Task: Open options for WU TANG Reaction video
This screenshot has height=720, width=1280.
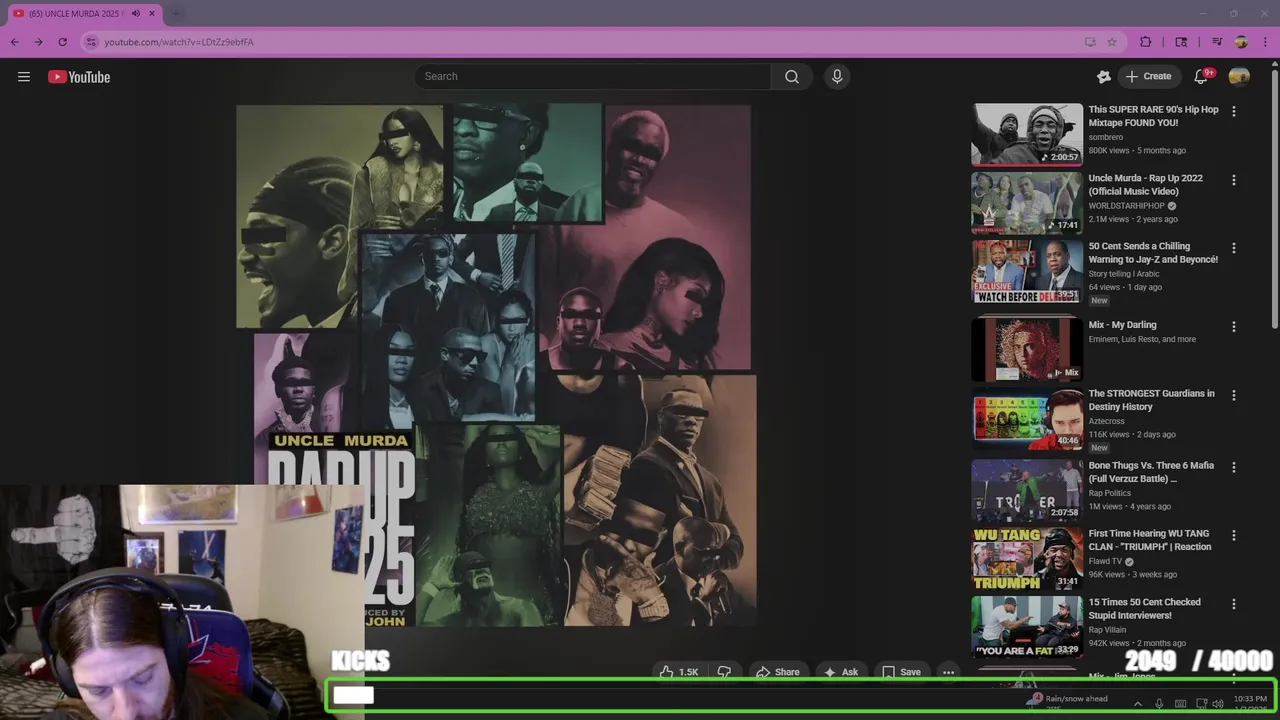Action: pyautogui.click(x=1234, y=535)
